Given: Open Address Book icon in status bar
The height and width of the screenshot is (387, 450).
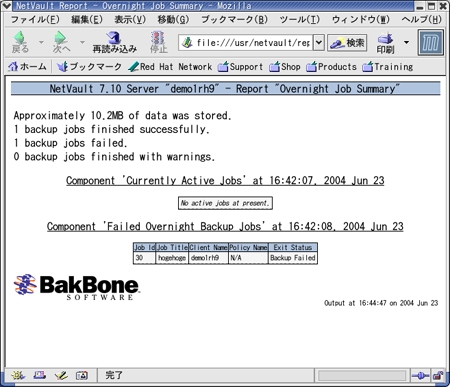Looking at the screenshot, I should (82, 376).
